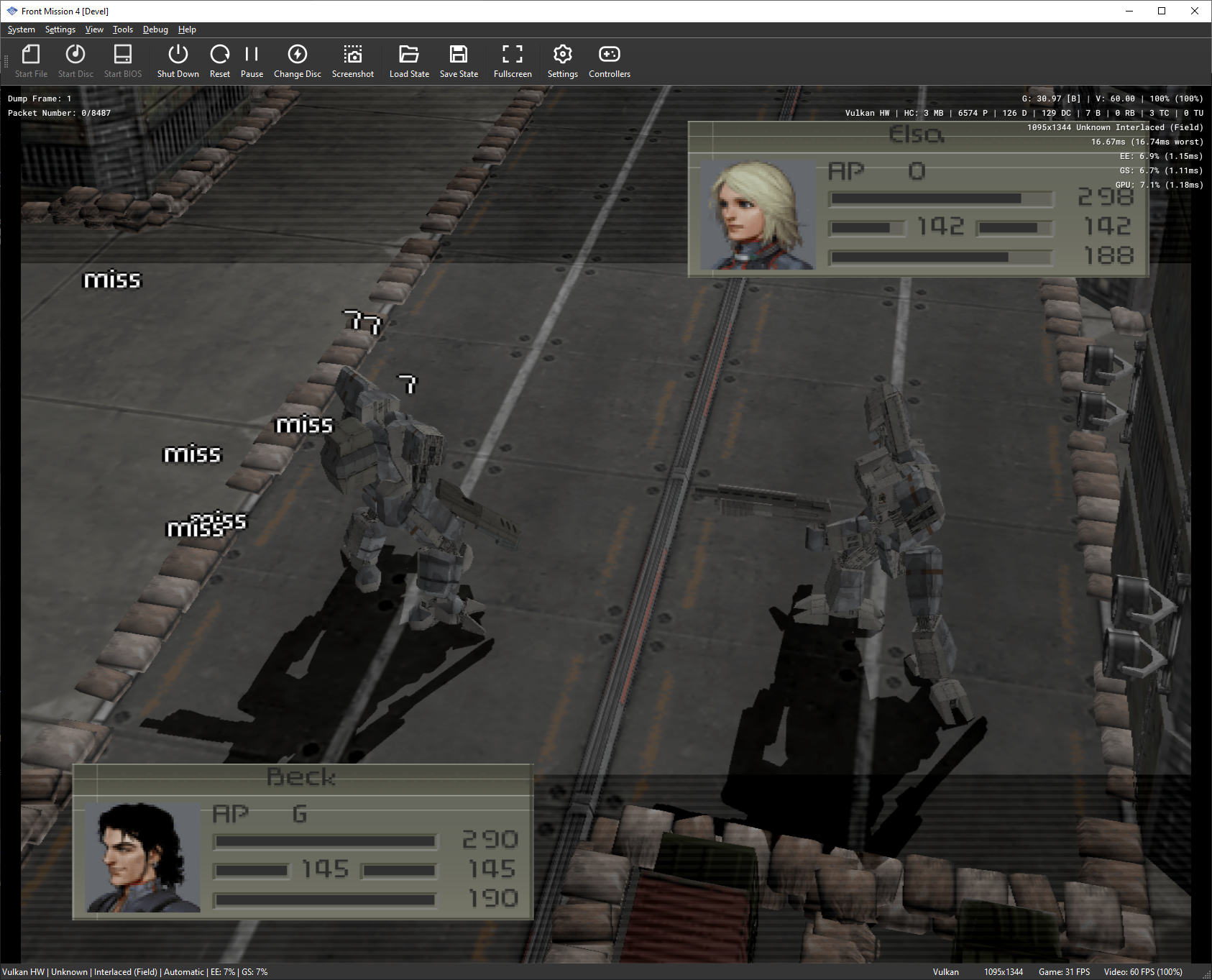Viewport: 1212px width, 980px height.
Task: Take a Screenshot with the toolbar icon
Action: (353, 61)
